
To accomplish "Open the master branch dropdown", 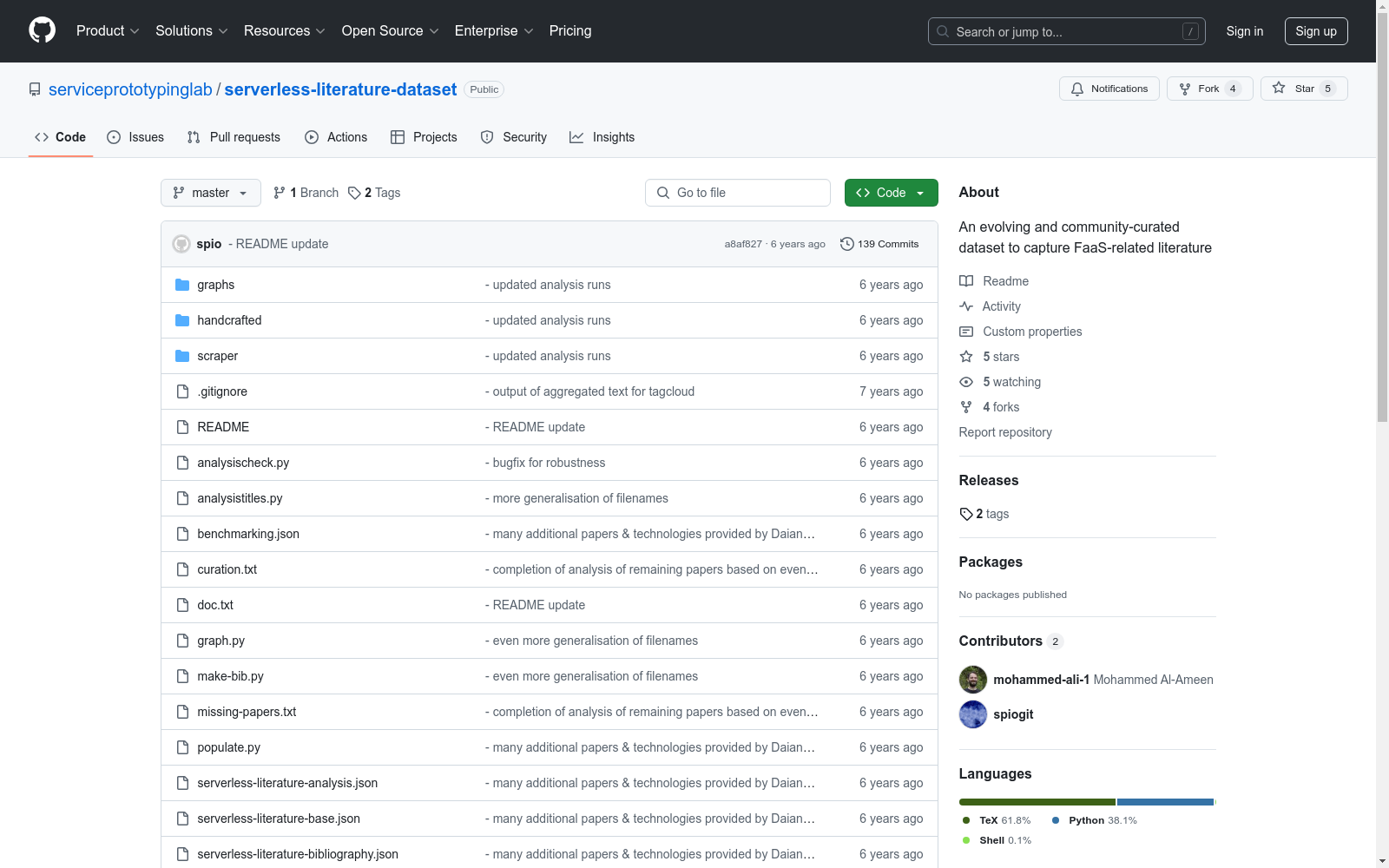I will click(211, 193).
